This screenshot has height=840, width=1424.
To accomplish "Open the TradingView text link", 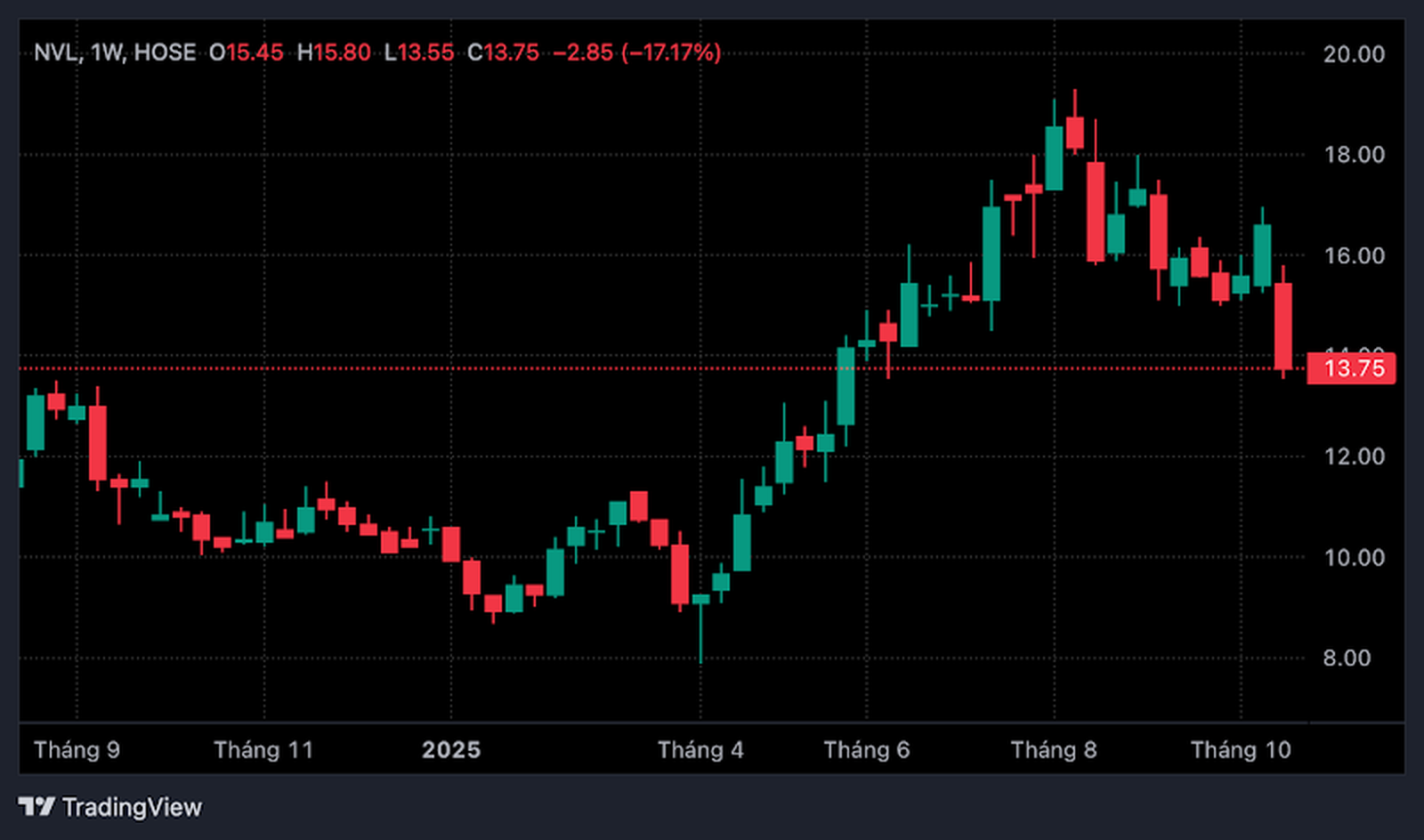I will [x=132, y=807].
